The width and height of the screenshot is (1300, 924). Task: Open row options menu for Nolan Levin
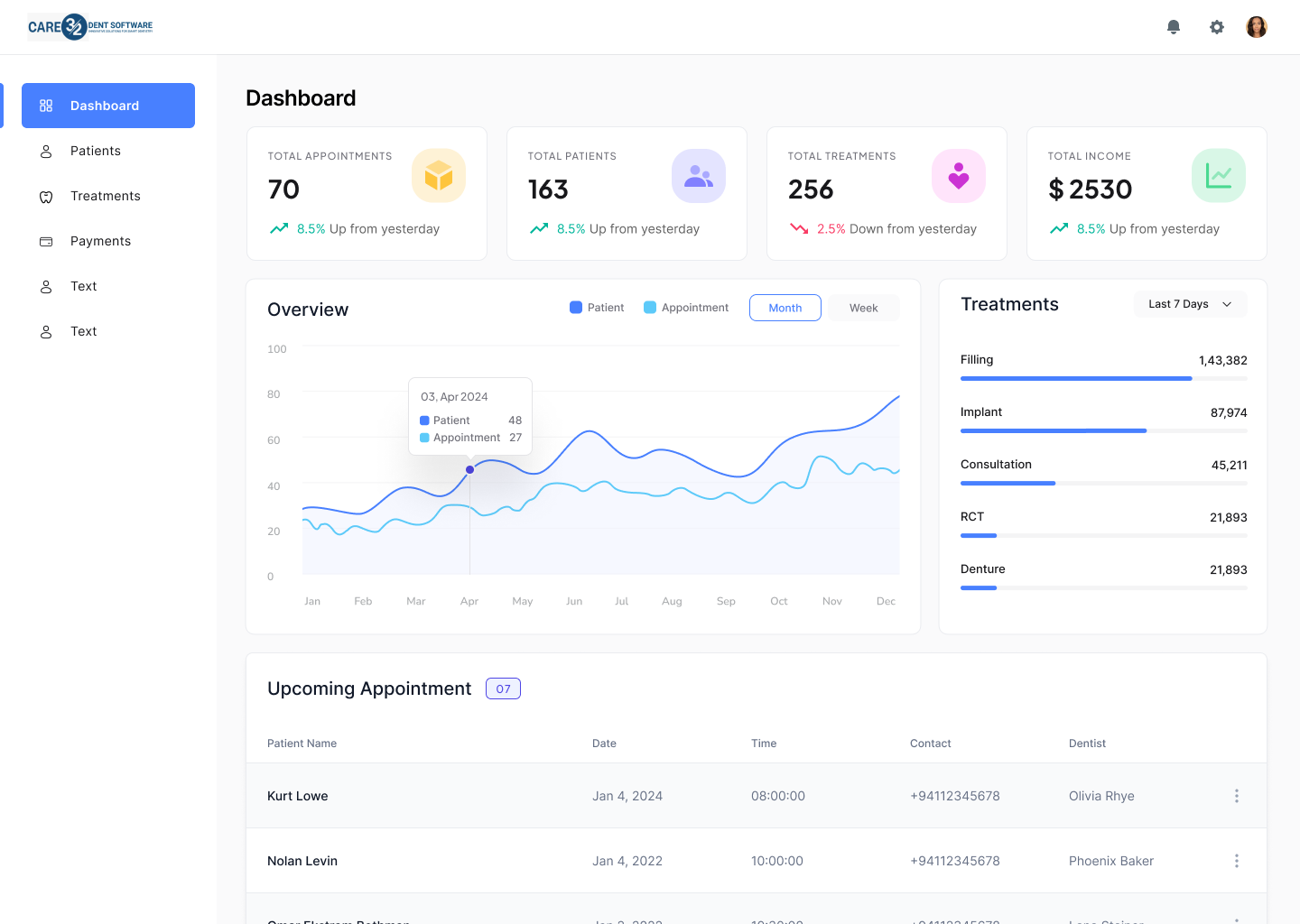point(1237,861)
